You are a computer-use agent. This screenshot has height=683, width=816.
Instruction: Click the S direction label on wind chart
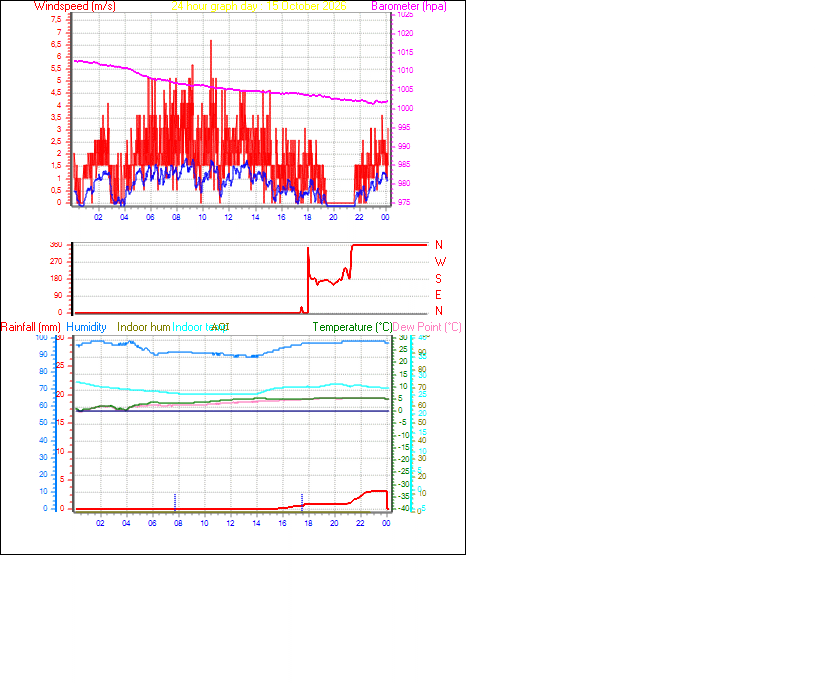tap(438, 279)
